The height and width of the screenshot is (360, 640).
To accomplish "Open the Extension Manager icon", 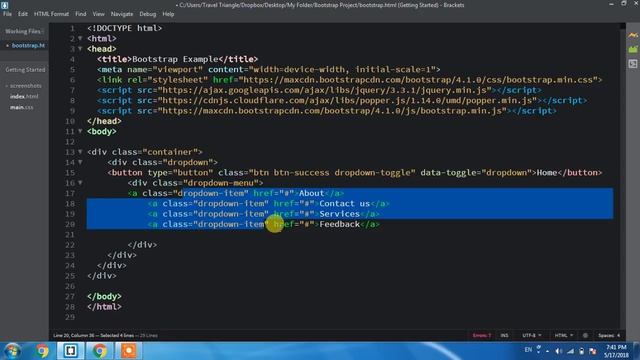I will 633,49.
